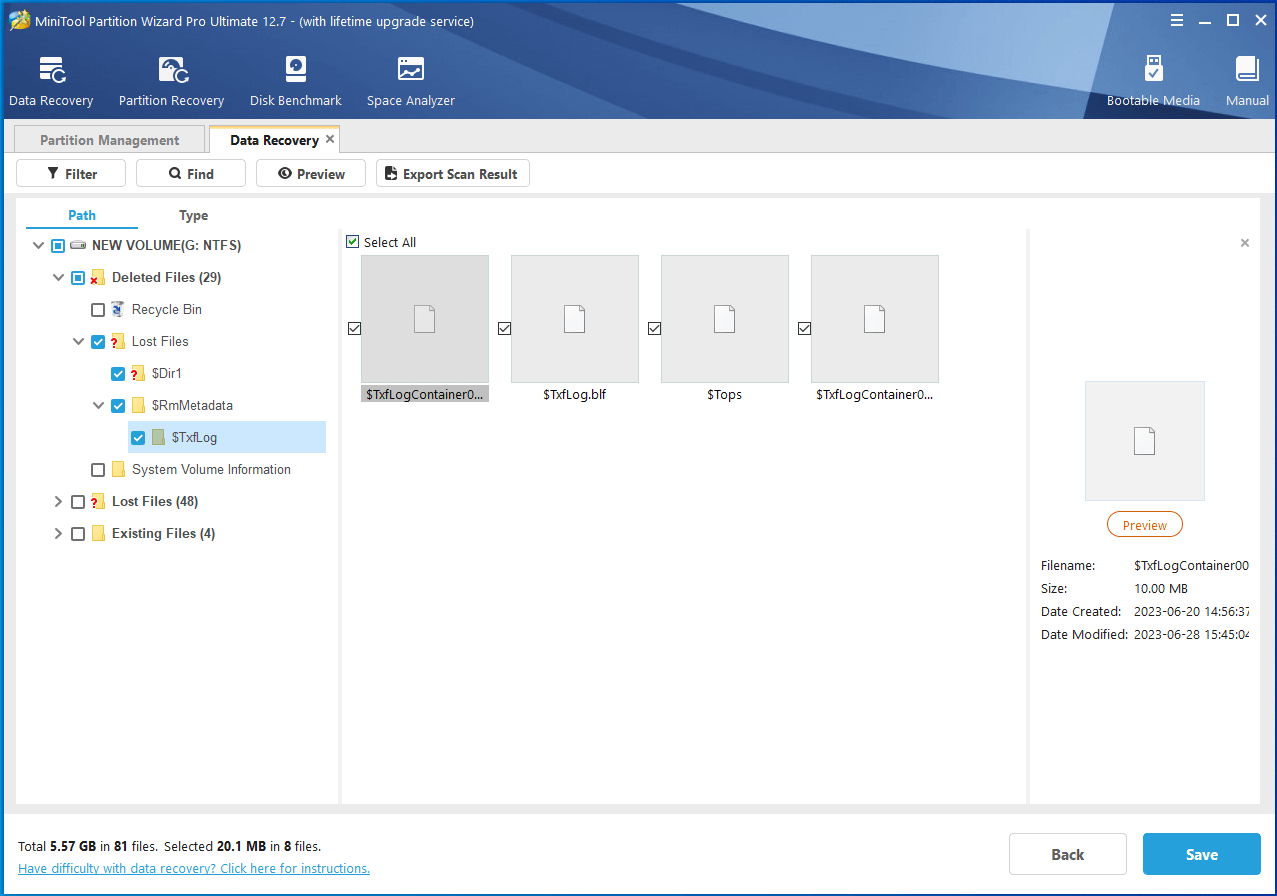The image size is (1277, 896).
Task: Select the System Volume Information tree row
Action: [211, 469]
